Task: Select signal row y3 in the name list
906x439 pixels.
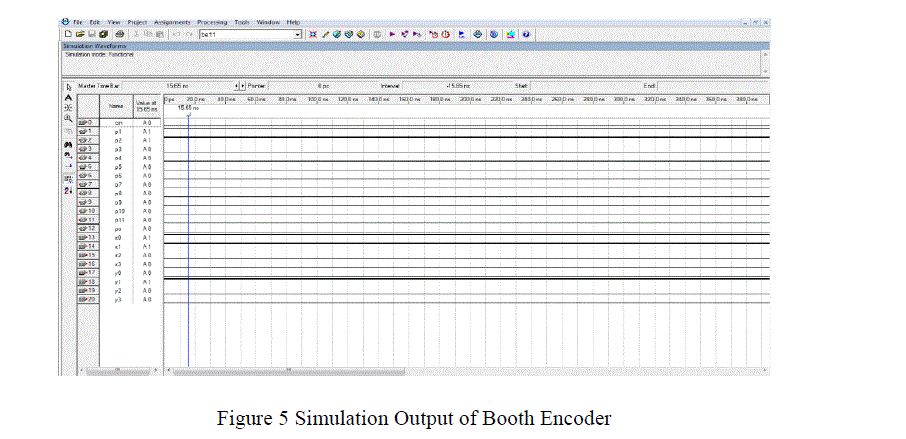Action: pos(116,299)
